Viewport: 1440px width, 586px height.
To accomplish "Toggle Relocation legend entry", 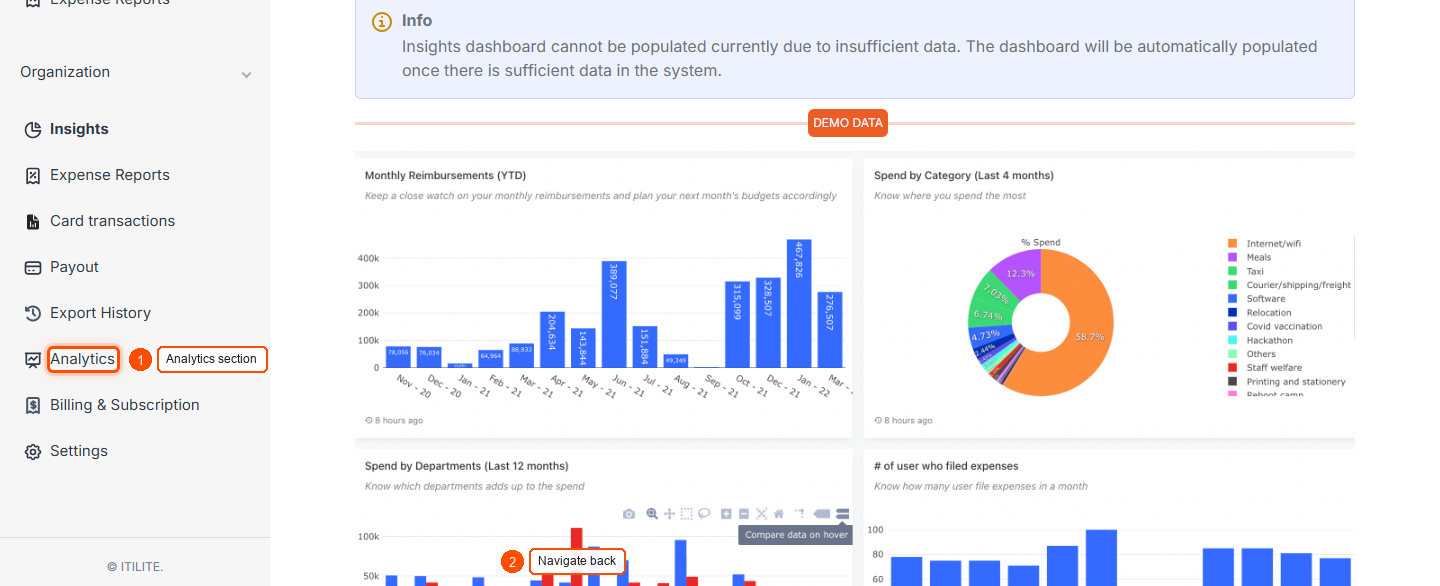I will click(x=1259, y=312).
